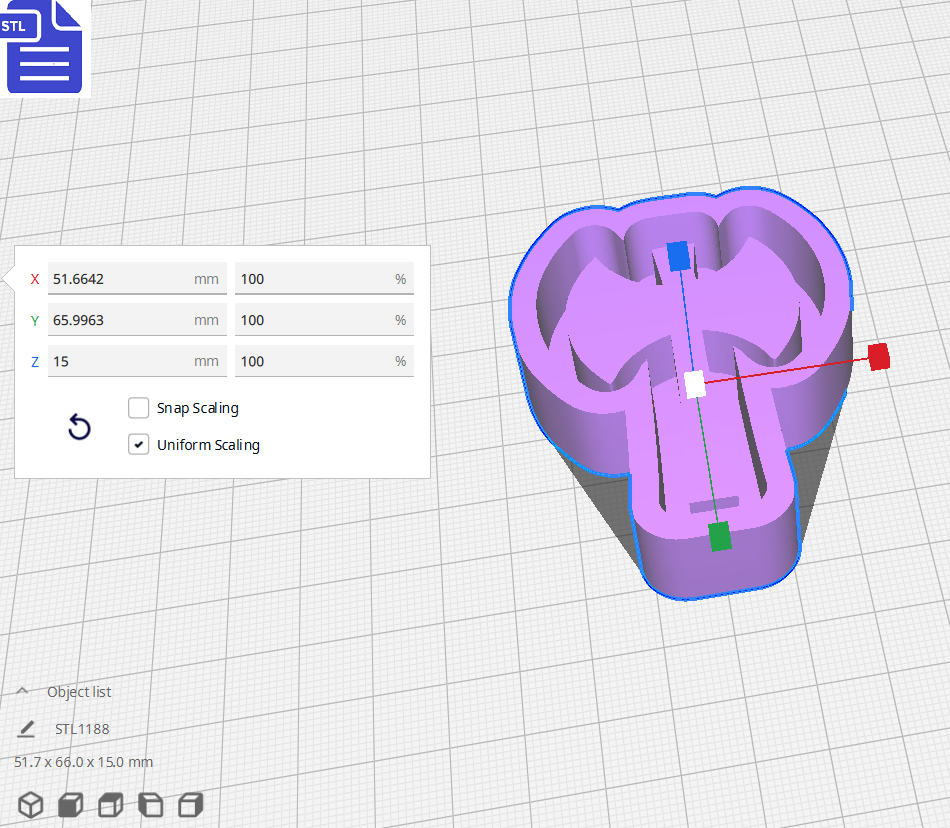Reset scaling using the undo arrow icon
The image size is (950, 828).
click(x=79, y=427)
